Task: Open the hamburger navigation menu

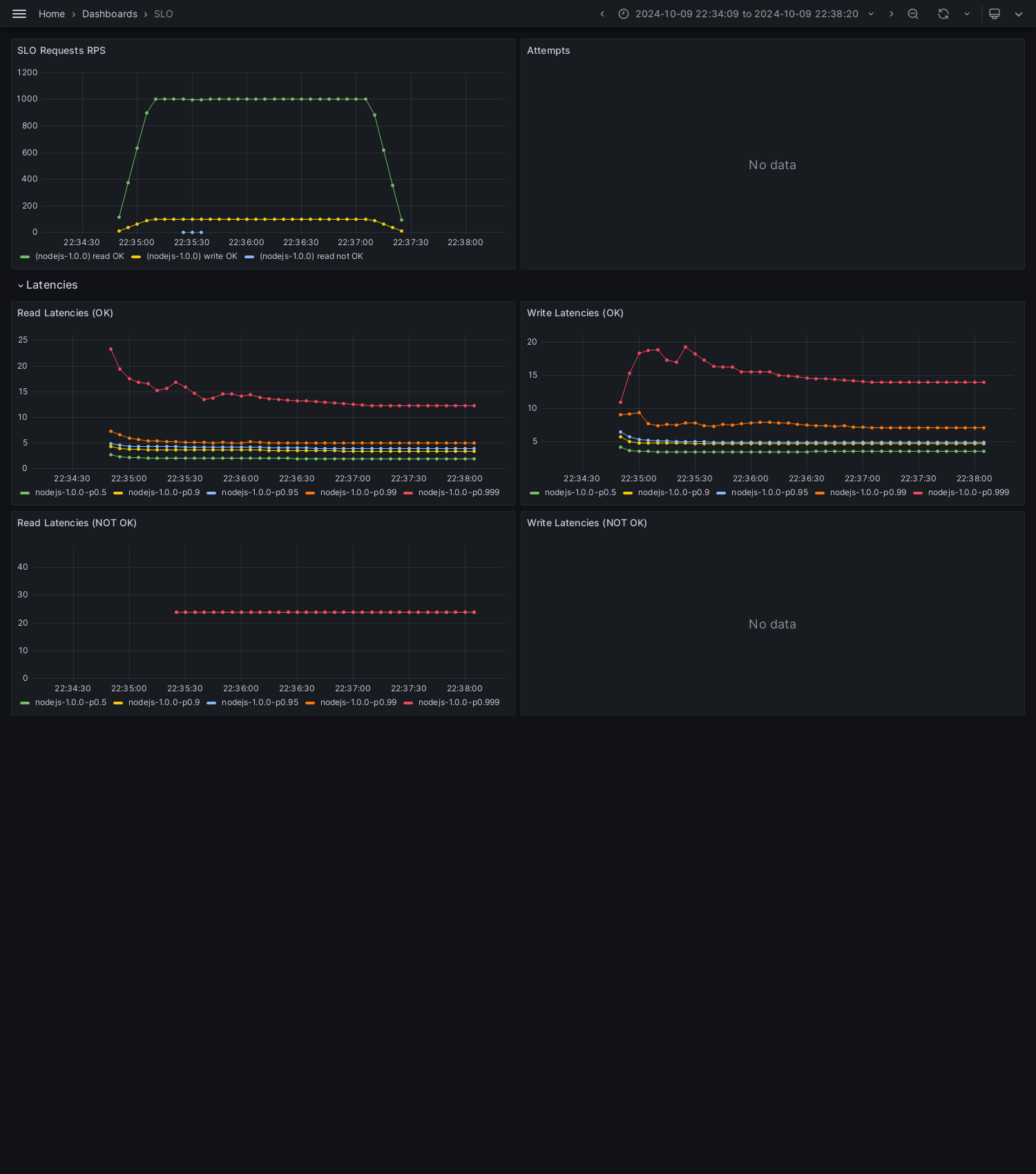Action: tap(19, 14)
